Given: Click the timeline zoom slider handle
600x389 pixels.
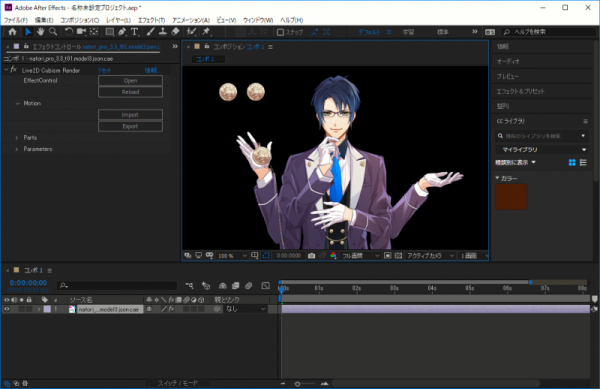Looking at the screenshot, I should [297, 384].
